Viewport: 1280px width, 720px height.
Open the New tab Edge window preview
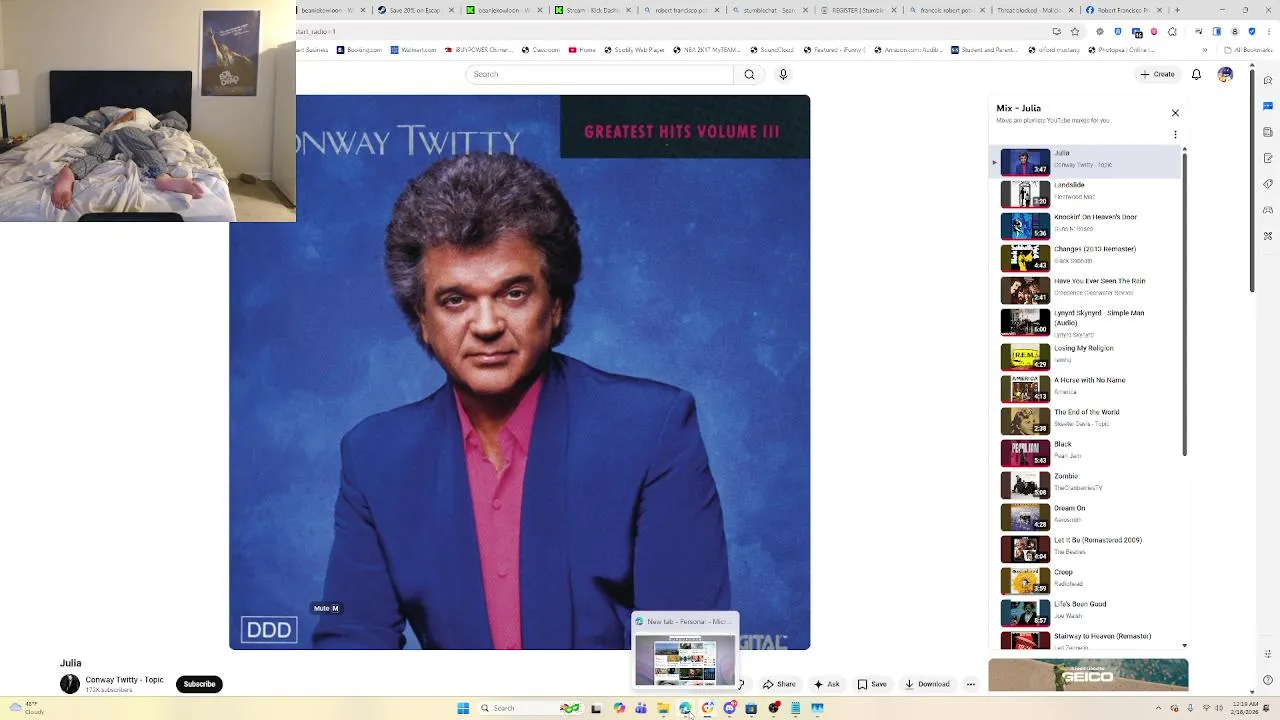(685, 650)
